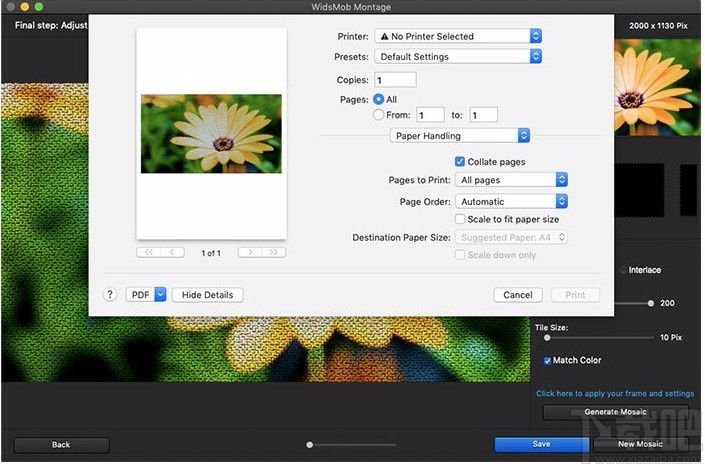Viewport: 705px width, 464px height.
Task: Click the slider handle at value 200
Action: [651, 303]
